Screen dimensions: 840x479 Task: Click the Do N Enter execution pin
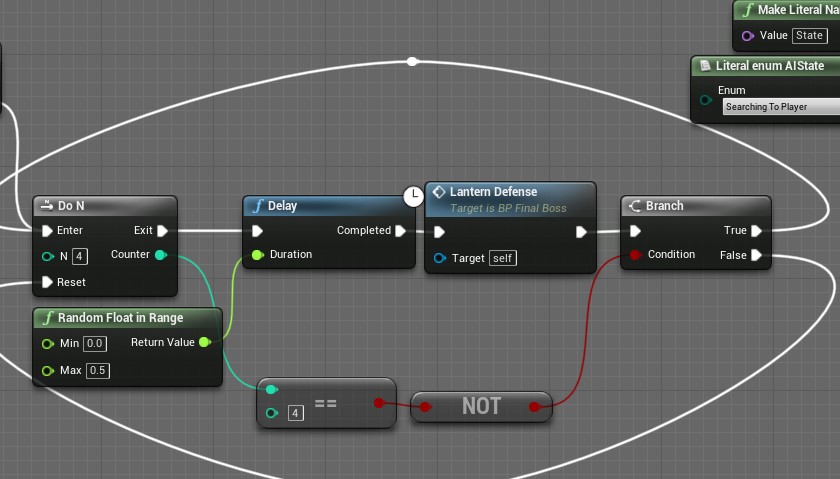47,230
